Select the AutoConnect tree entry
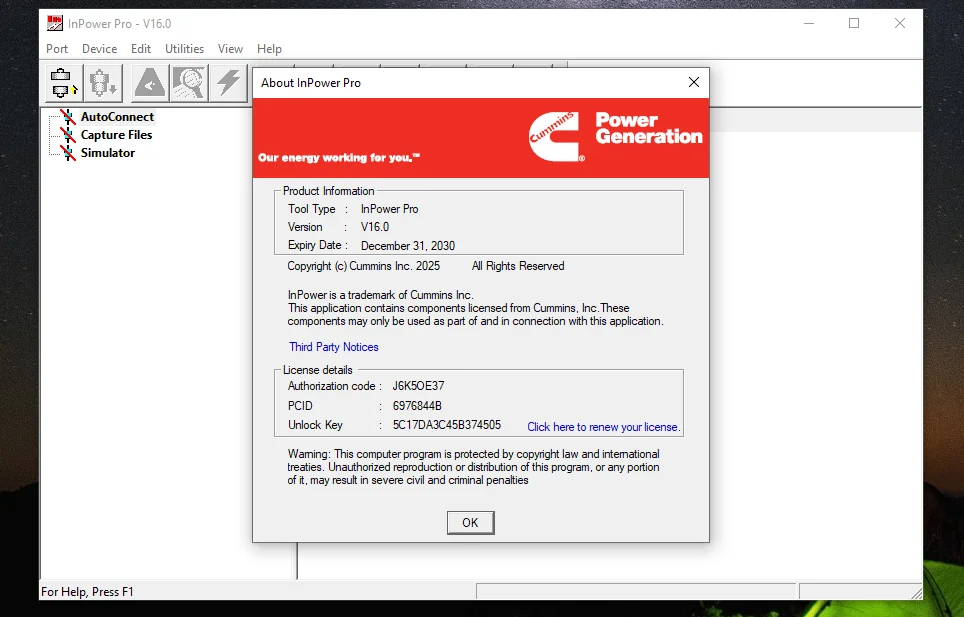Viewport: 964px width, 617px height. click(120, 117)
